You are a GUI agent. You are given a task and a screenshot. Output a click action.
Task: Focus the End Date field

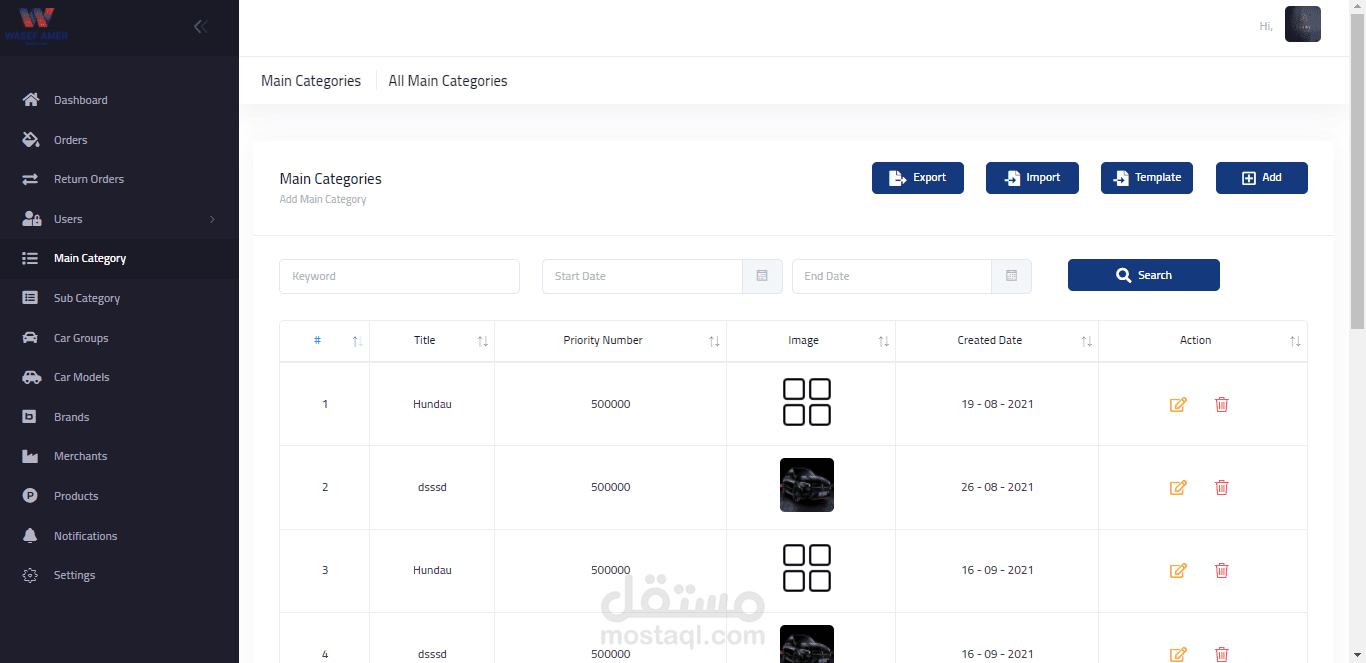[x=891, y=276]
